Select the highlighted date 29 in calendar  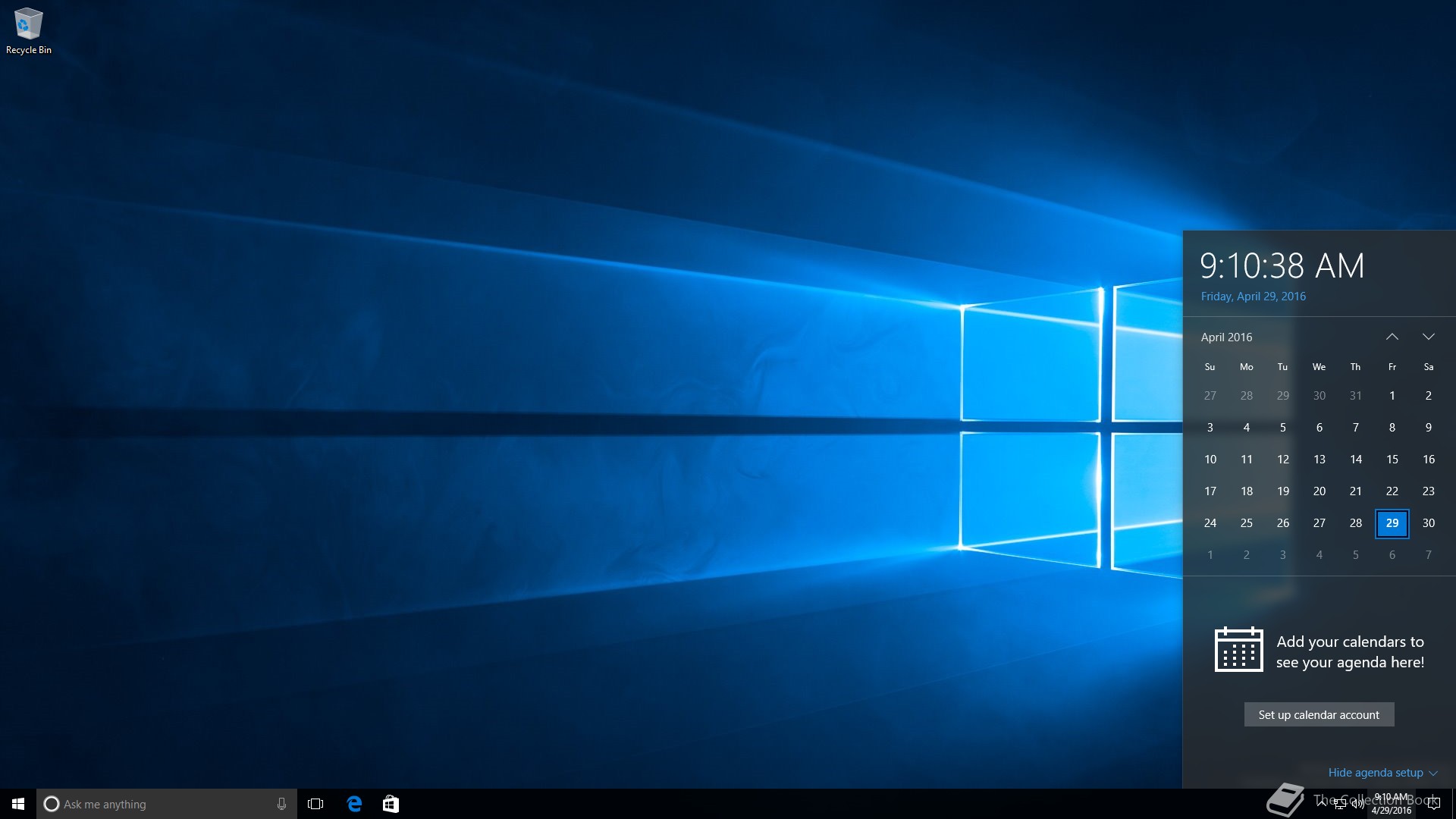pyautogui.click(x=1392, y=523)
